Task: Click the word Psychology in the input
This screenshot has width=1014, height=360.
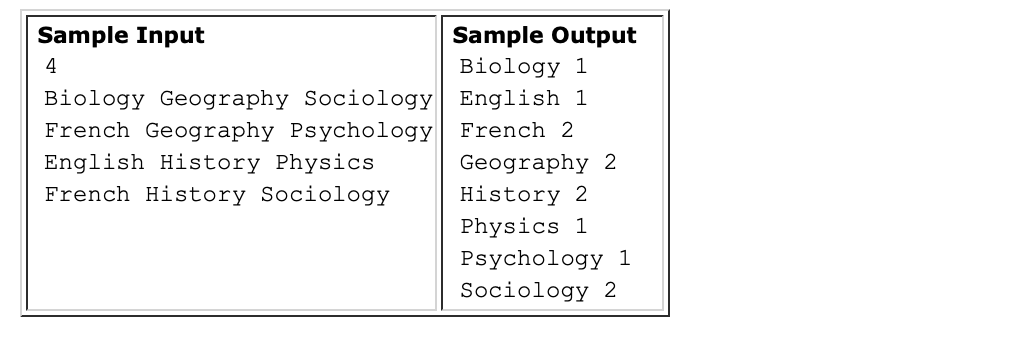Action: pos(361,132)
